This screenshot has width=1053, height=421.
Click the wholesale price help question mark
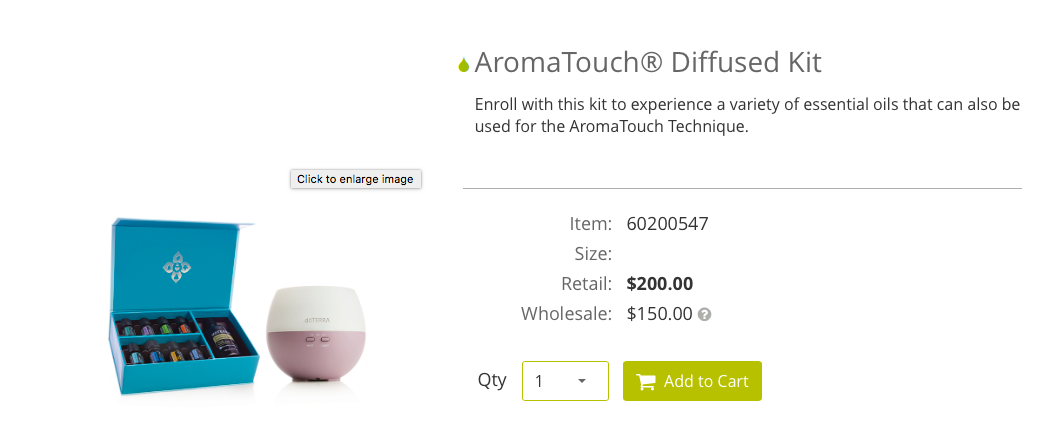pos(705,314)
